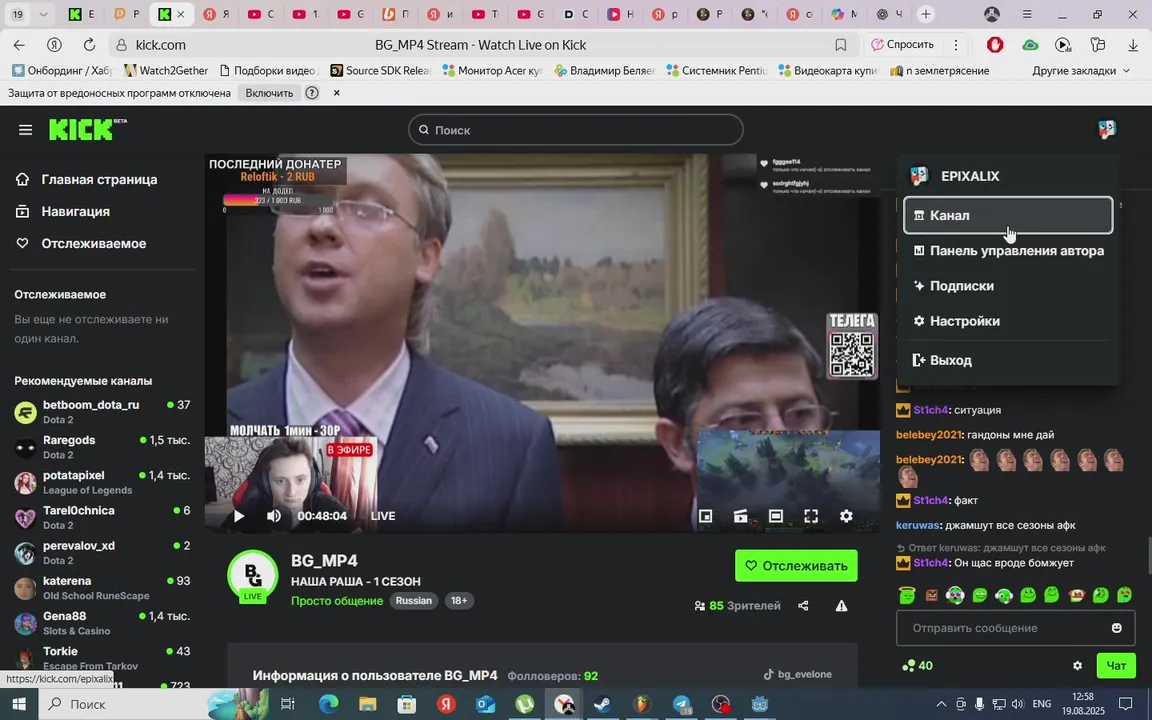Toggle theater mode on the player
This screenshot has height=720, width=1152.
coord(776,516)
